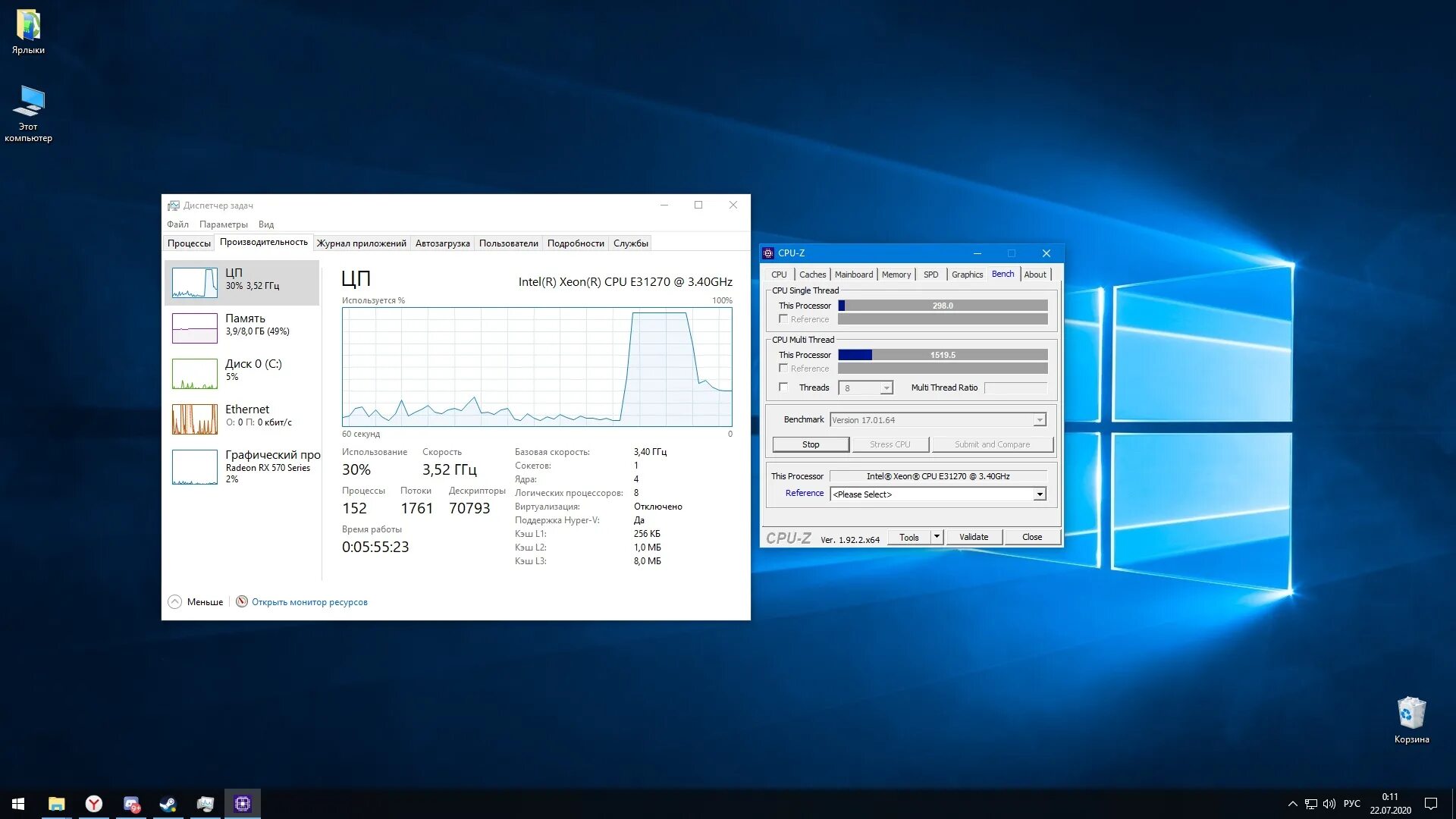This screenshot has height=819, width=1456.
Task: Enable the Threads checkbox in CPU-Z
Action: coord(783,388)
